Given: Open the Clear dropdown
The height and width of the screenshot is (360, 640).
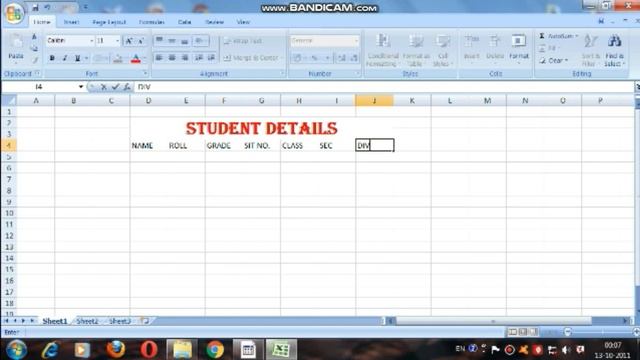Looking at the screenshot, I should (x=554, y=60).
